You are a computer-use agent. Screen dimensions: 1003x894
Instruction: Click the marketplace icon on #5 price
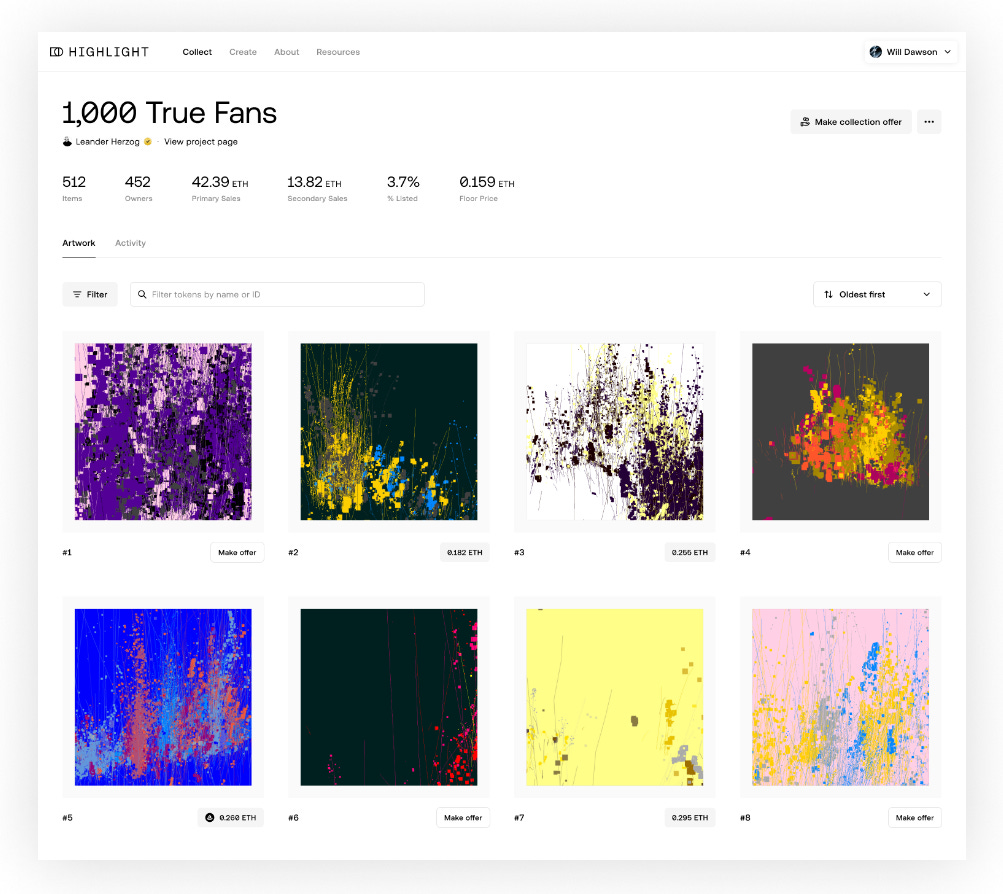(210, 818)
